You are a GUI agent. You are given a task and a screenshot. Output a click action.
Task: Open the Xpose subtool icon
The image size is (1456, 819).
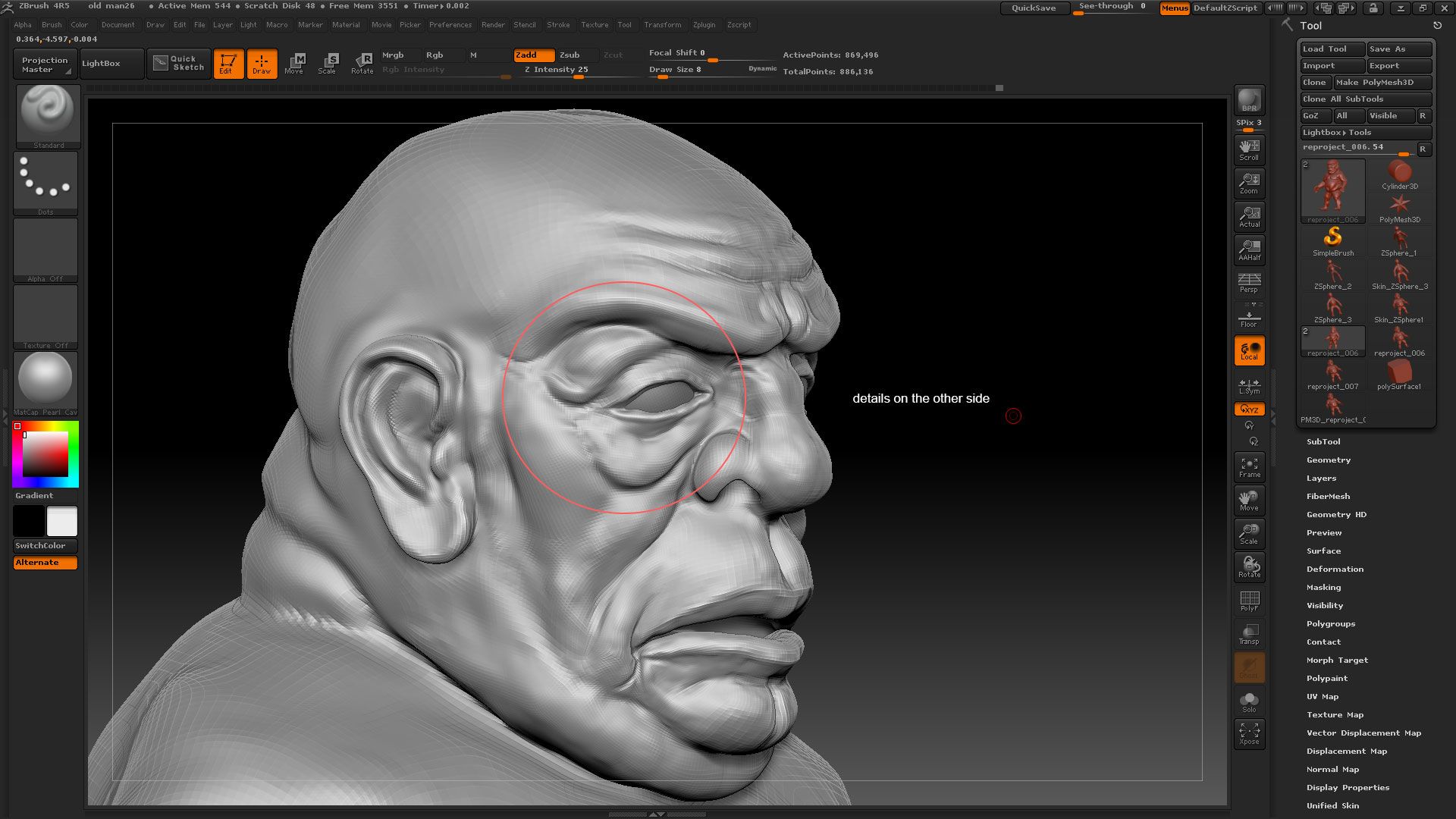pyautogui.click(x=1249, y=733)
